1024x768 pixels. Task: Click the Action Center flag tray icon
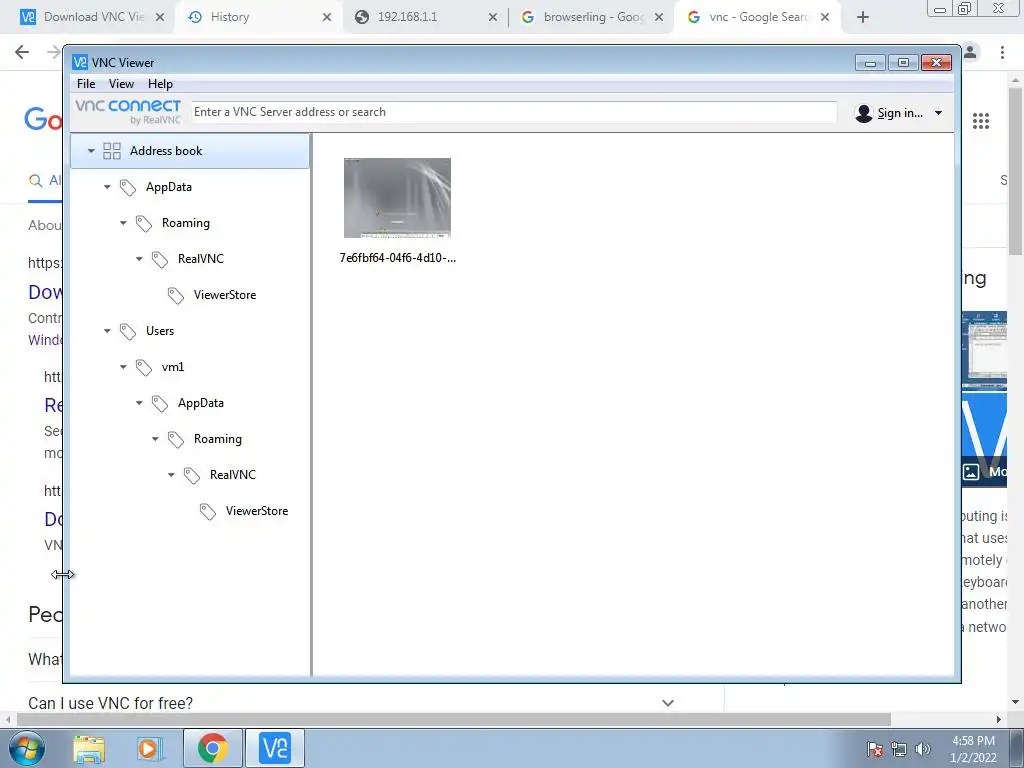[875, 749]
